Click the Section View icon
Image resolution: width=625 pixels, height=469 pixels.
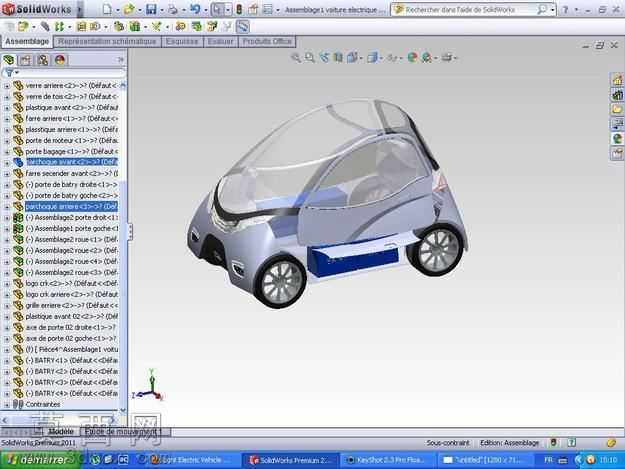[x=338, y=58]
